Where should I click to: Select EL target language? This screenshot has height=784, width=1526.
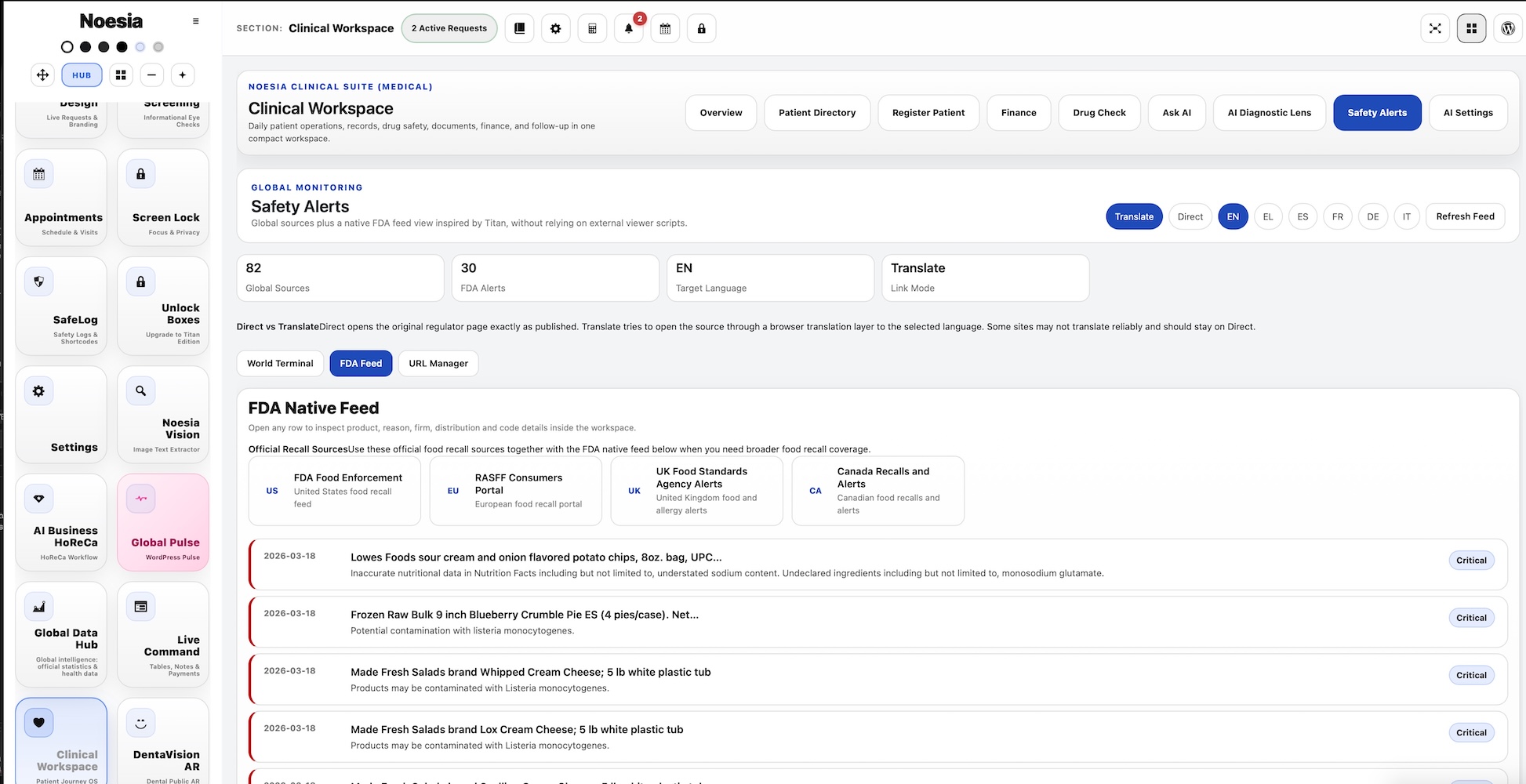click(x=1268, y=216)
